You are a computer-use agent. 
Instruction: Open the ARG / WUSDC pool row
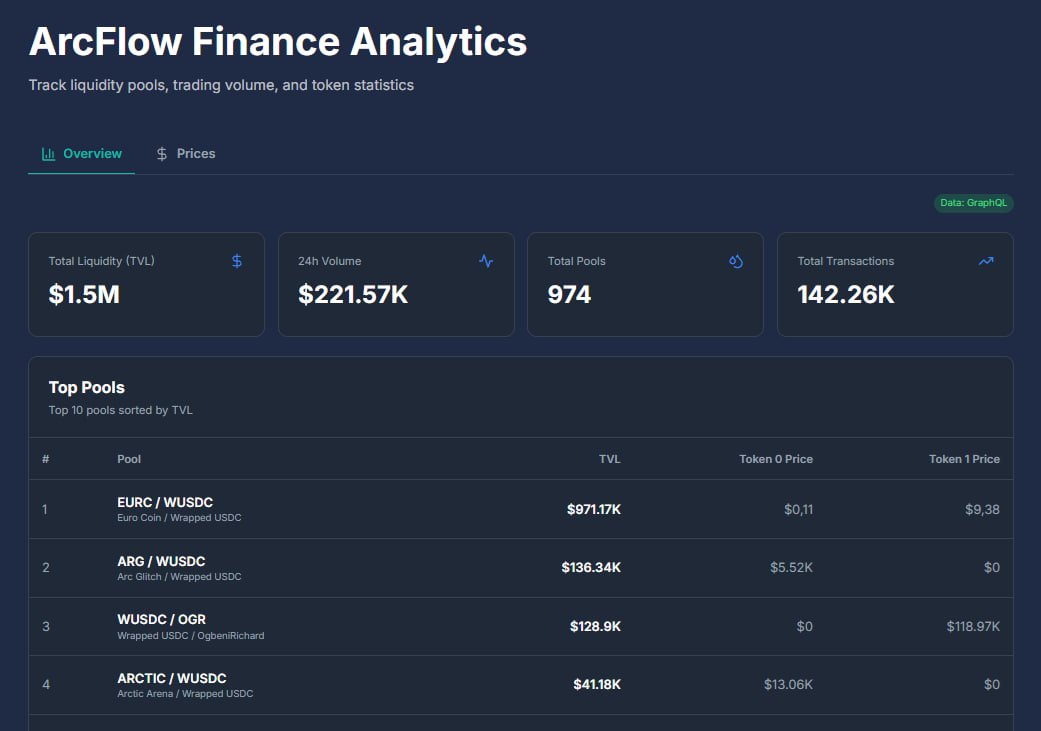click(520, 567)
